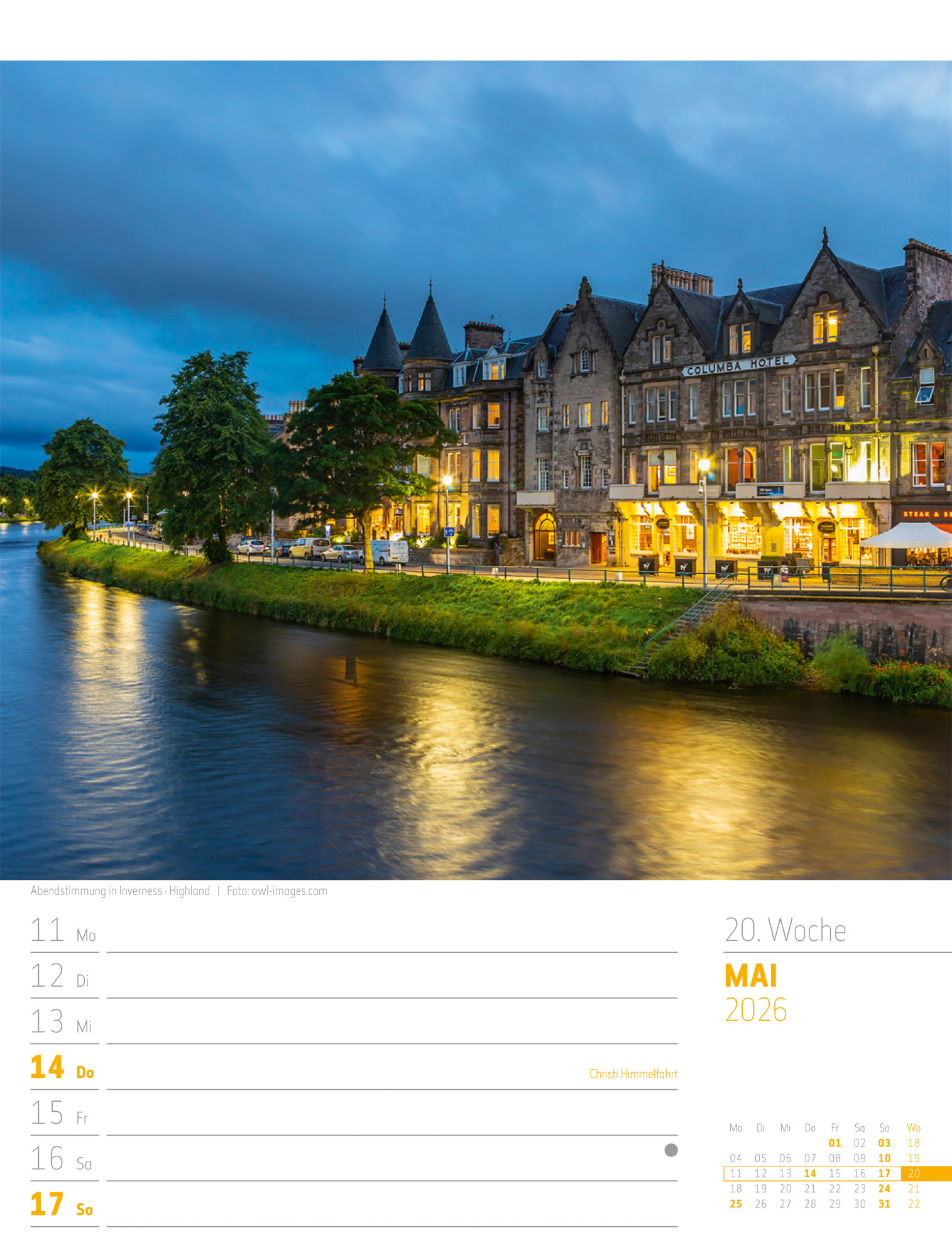Click the Wo column header in mini calendar
952x1257 pixels.
[x=913, y=1128]
